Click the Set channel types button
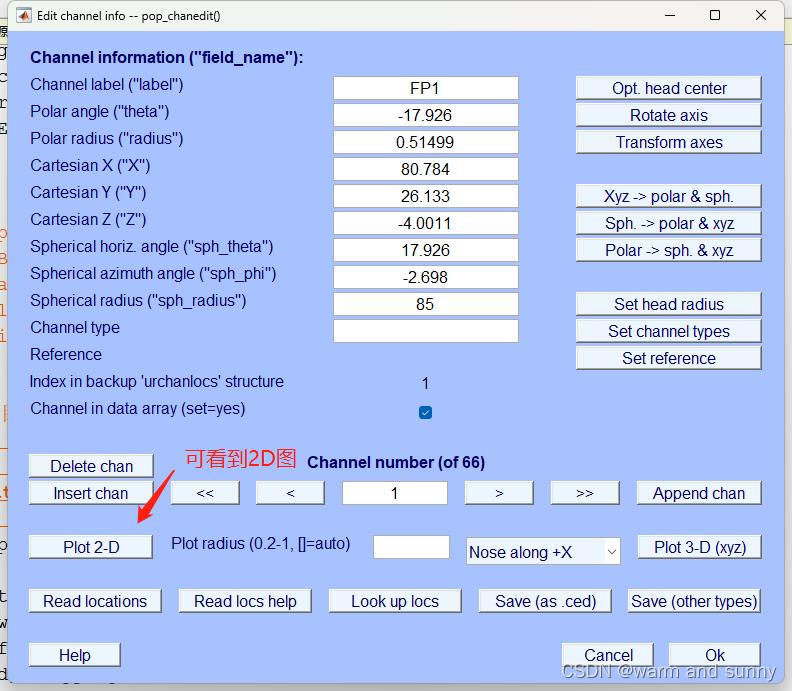Screen dimensions: 792x691 click(x=669, y=331)
